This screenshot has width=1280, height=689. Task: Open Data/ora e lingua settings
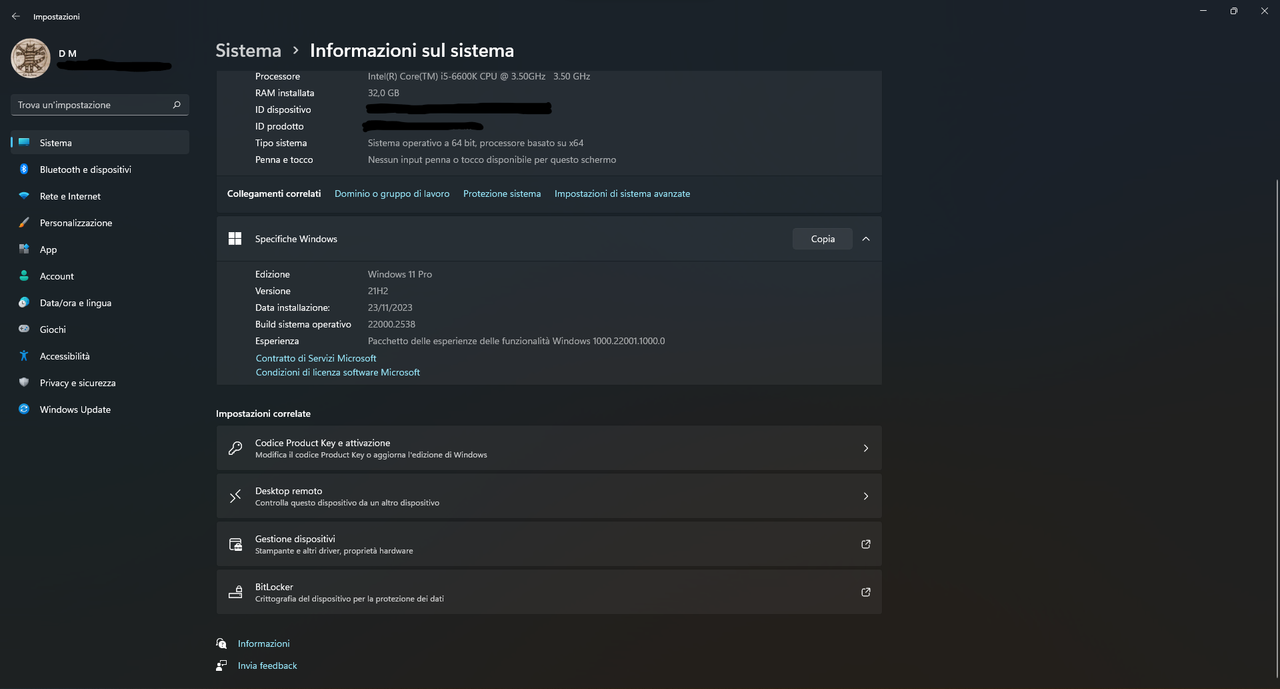point(100,303)
